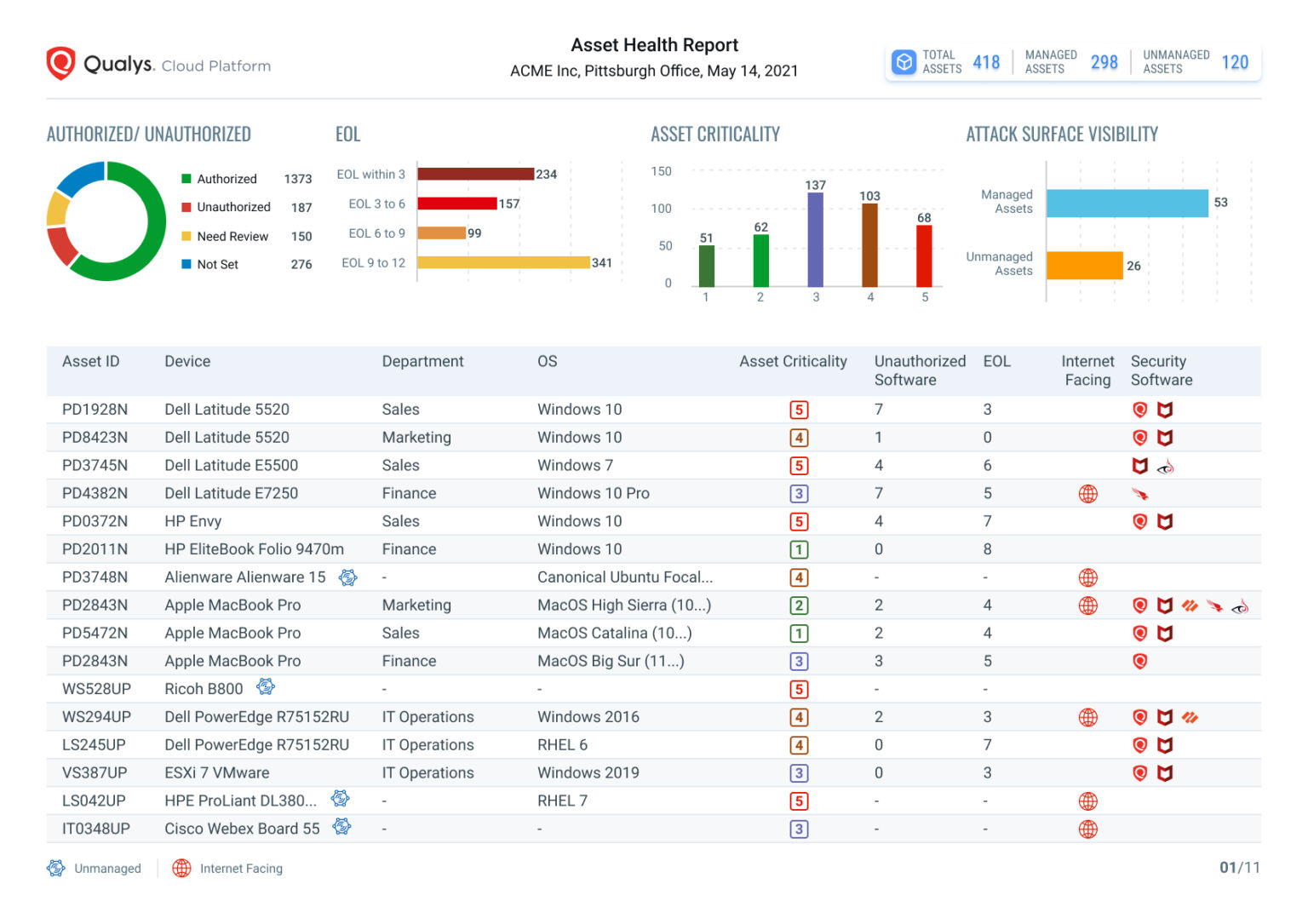The width and height of the screenshot is (1308, 924).
Task: Select the McAfee shield icon for Dell Latitude 5520
Action: [x=1166, y=410]
